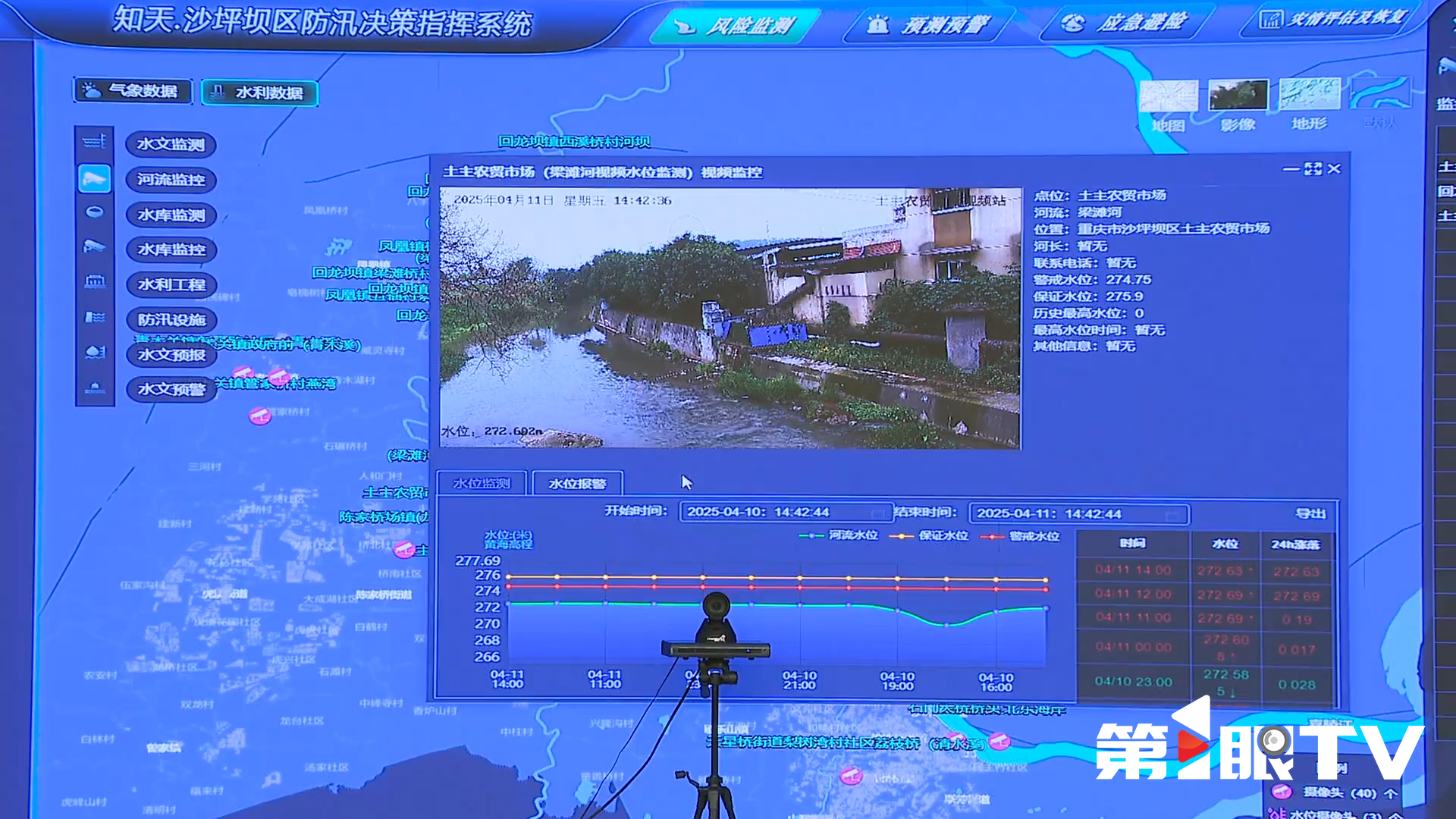
Task: Toggle the 河流水位 chart legend series
Action: tap(839, 535)
